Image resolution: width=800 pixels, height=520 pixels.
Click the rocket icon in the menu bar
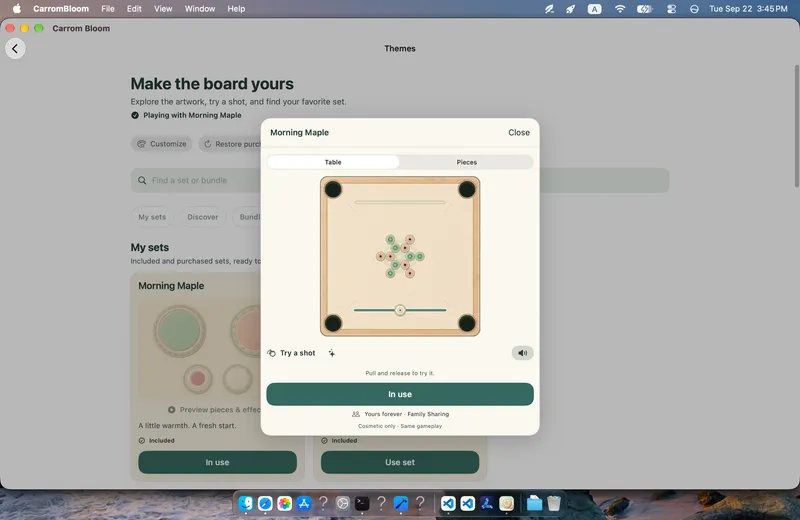570,9
